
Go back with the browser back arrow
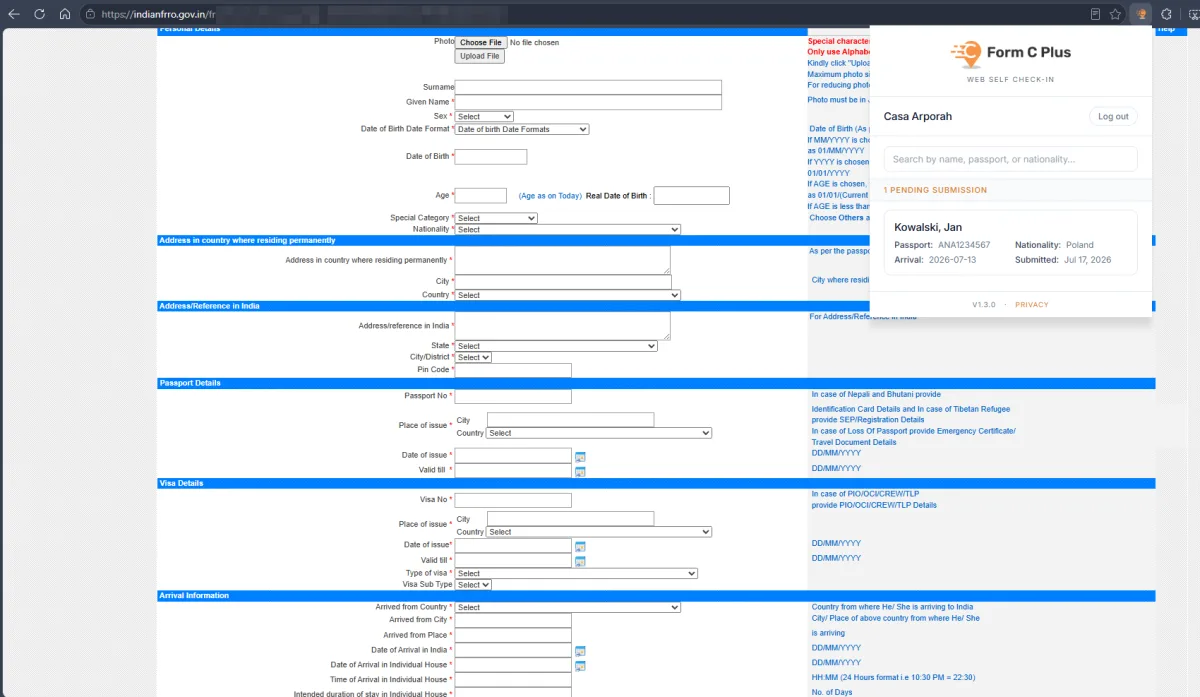pos(14,14)
